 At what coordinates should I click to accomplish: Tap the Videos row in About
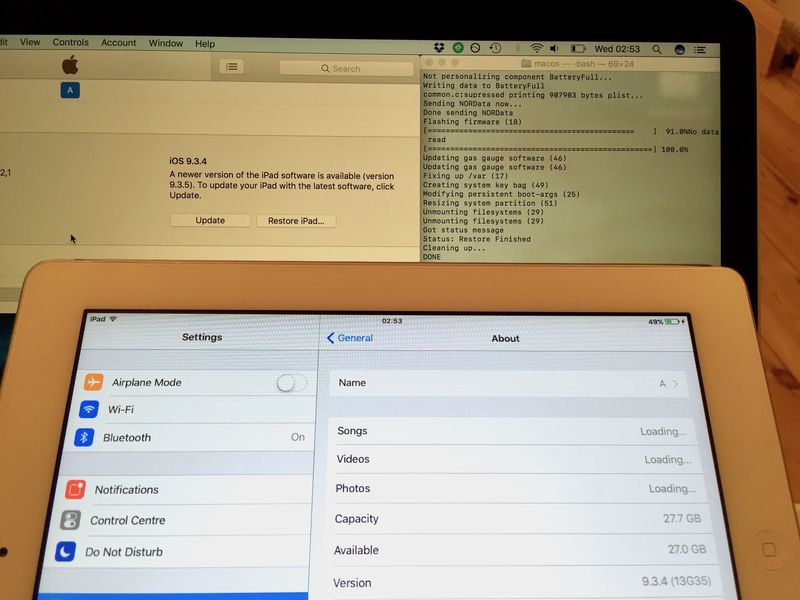pyautogui.click(x=514, y=459)
